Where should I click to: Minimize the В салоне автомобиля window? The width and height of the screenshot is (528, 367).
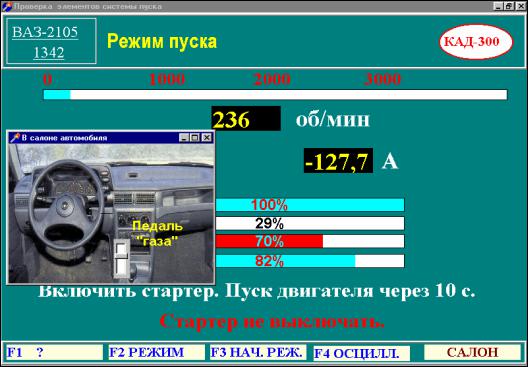[x=184, y=138]
